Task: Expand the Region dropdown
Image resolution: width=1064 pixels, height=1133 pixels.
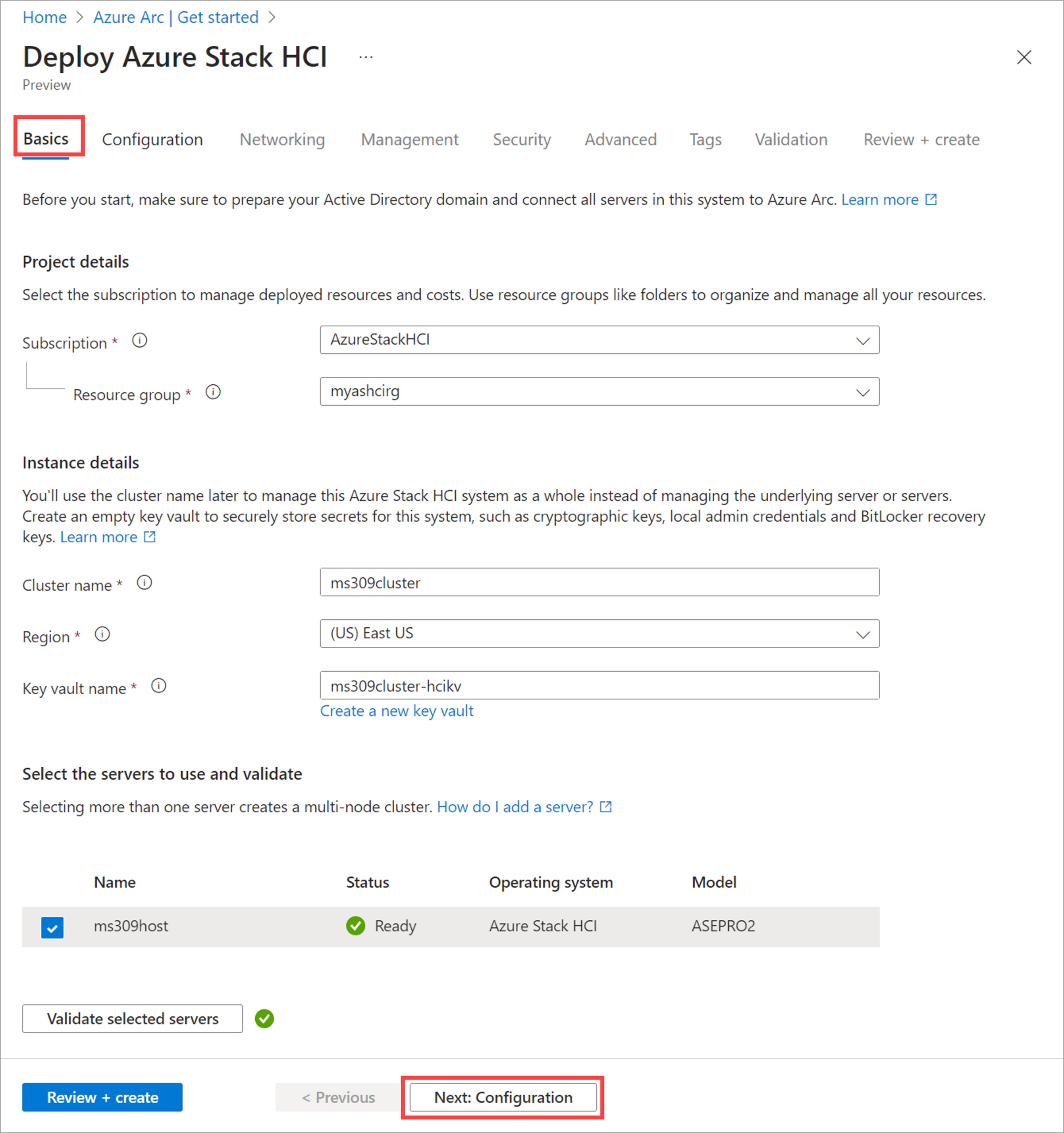Action: click(599, 634)
